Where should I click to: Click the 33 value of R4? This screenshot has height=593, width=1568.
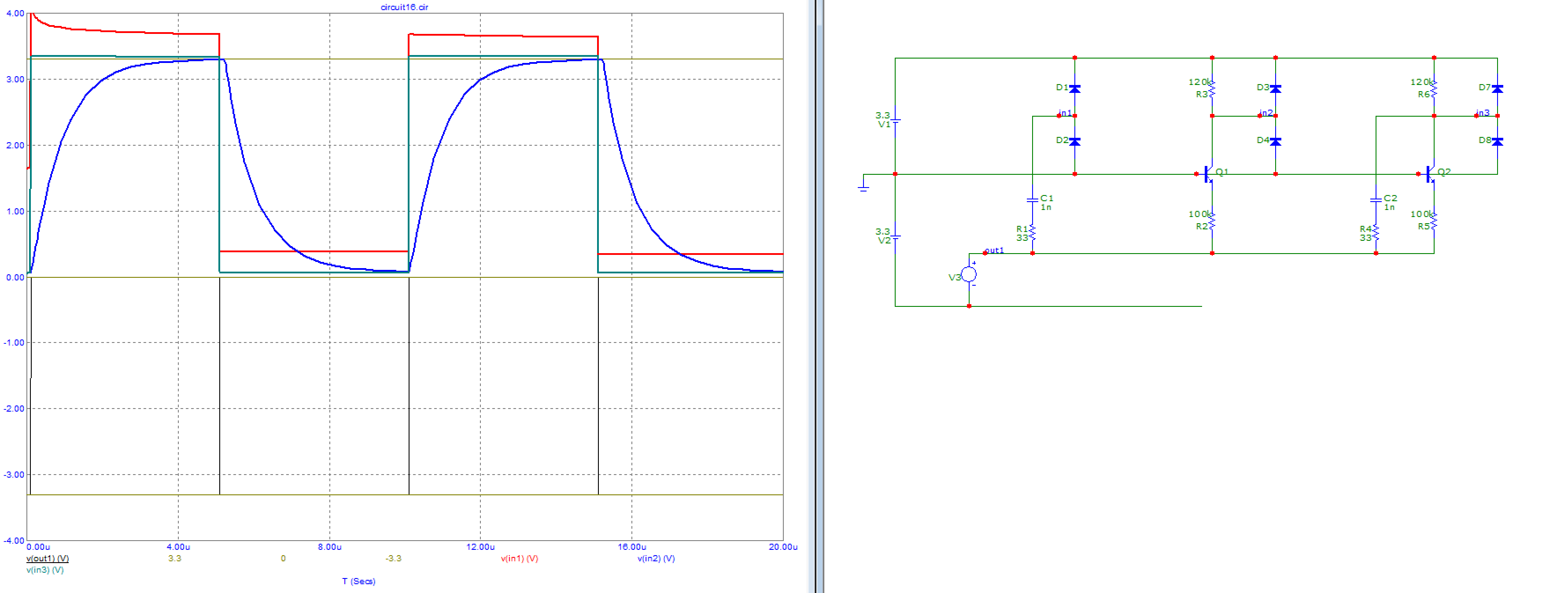[x=1365, y=237]
